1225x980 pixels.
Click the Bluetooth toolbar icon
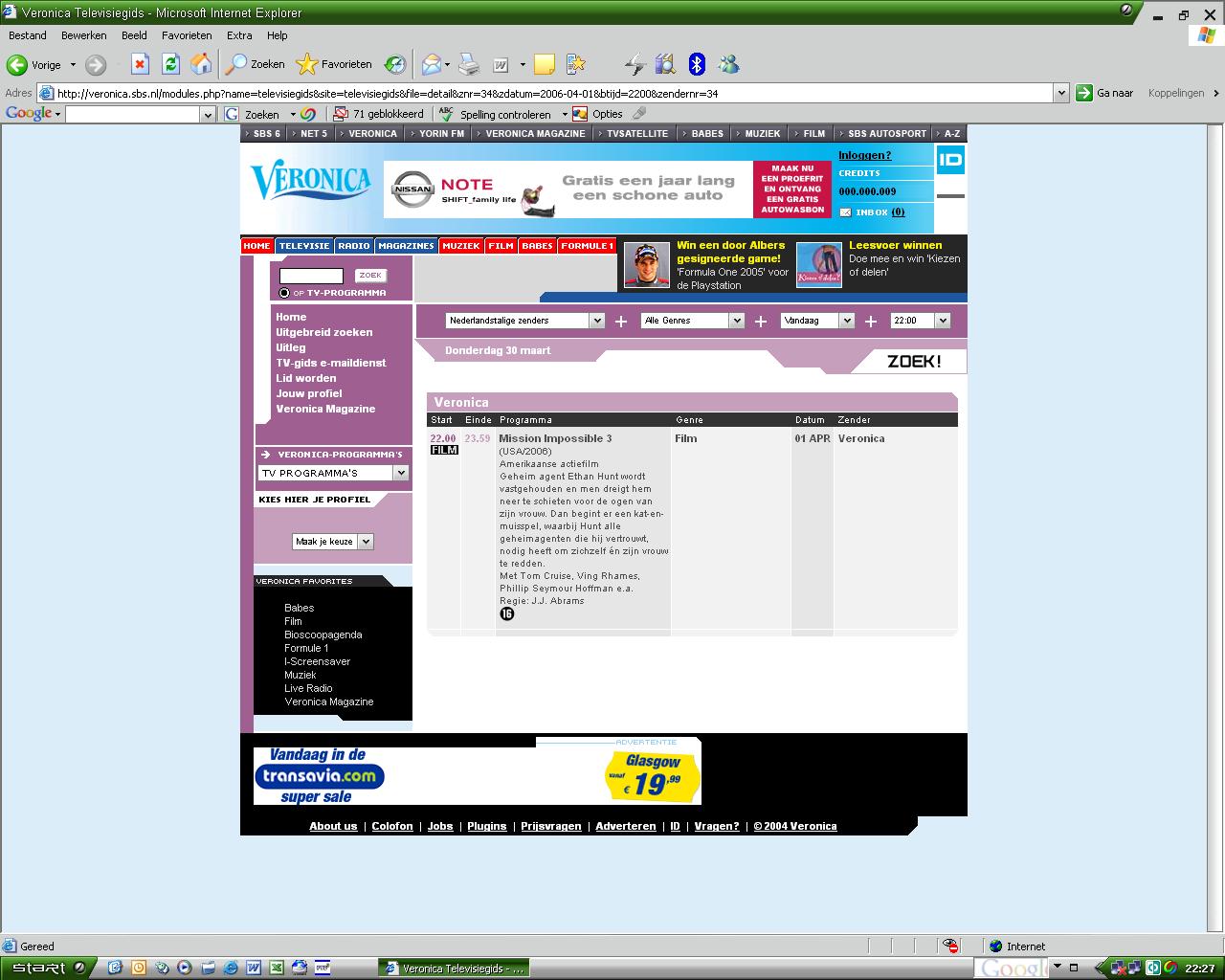tap(697, 64)
